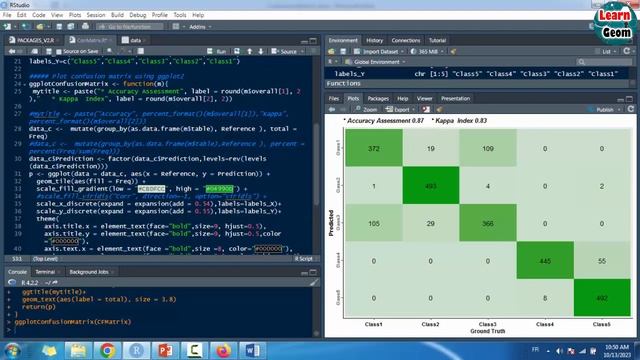Save the script in source editor toolbar
Screen dimensions: 640x360
pyautogui.click(x=49, y=51)
